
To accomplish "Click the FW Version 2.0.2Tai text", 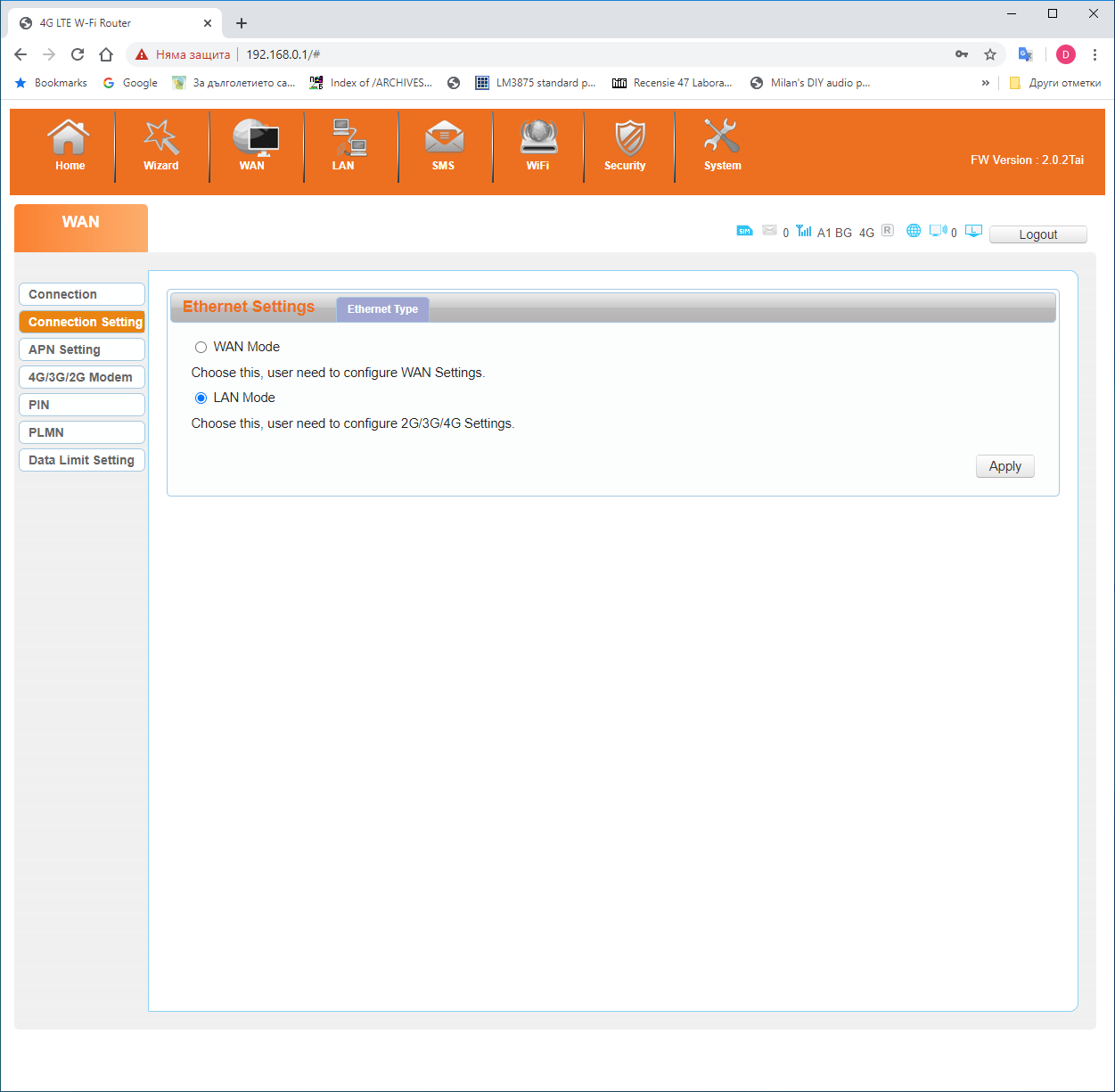I will click(x=1027, y=160).
